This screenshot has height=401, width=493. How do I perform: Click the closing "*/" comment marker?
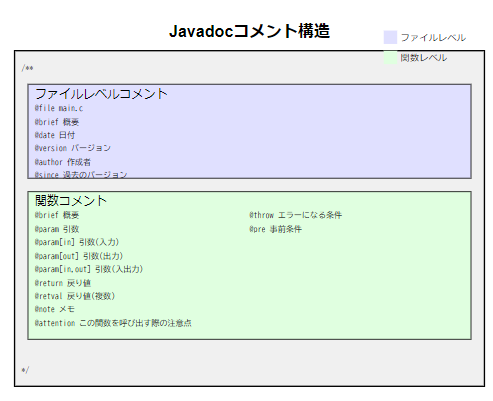tap(25, 370)
